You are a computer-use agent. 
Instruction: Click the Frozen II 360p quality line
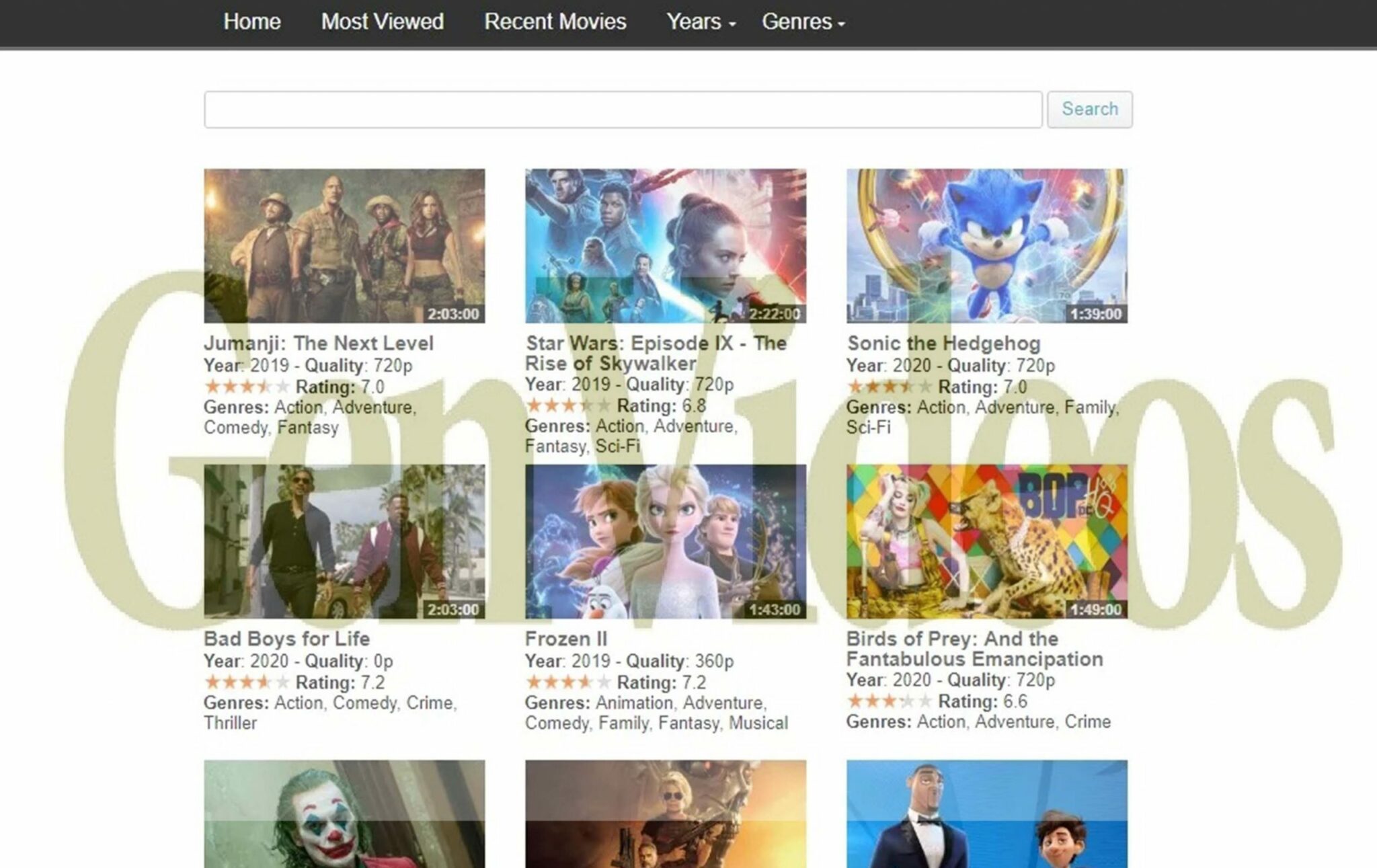(629, 662)
